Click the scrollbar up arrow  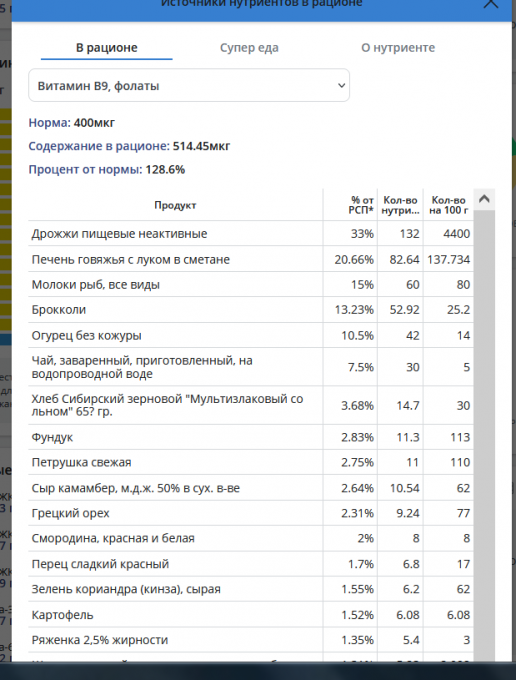[x=484, y=199]
